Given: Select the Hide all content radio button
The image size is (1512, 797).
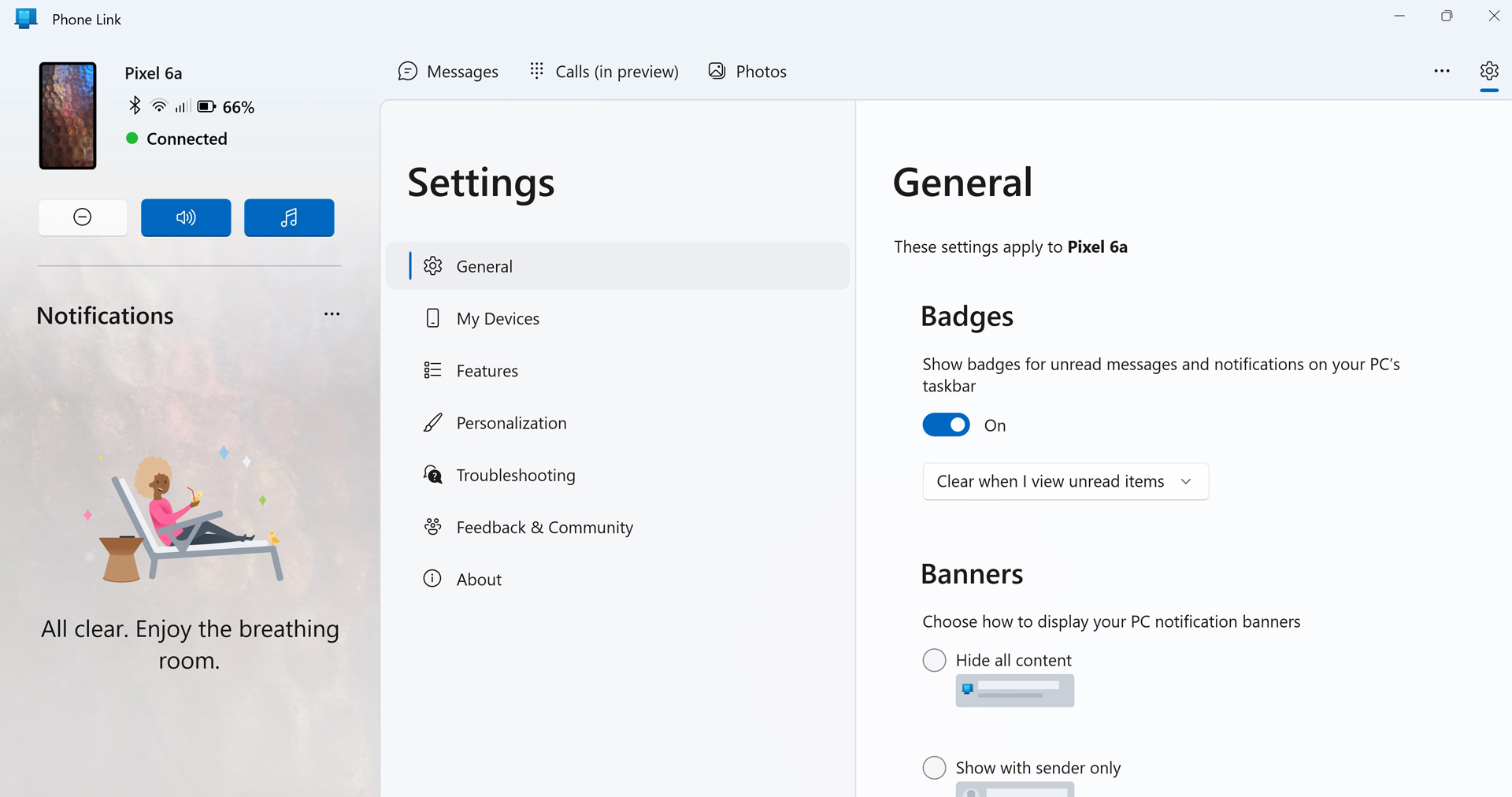Looking at the screenshot, I should (x=934, y=660).
